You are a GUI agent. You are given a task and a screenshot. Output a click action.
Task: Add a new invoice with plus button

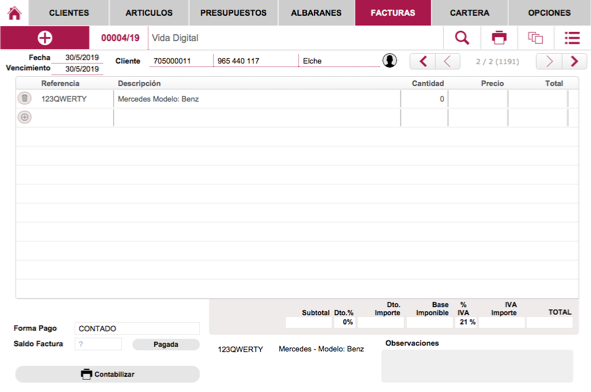[x=45, y=38]
